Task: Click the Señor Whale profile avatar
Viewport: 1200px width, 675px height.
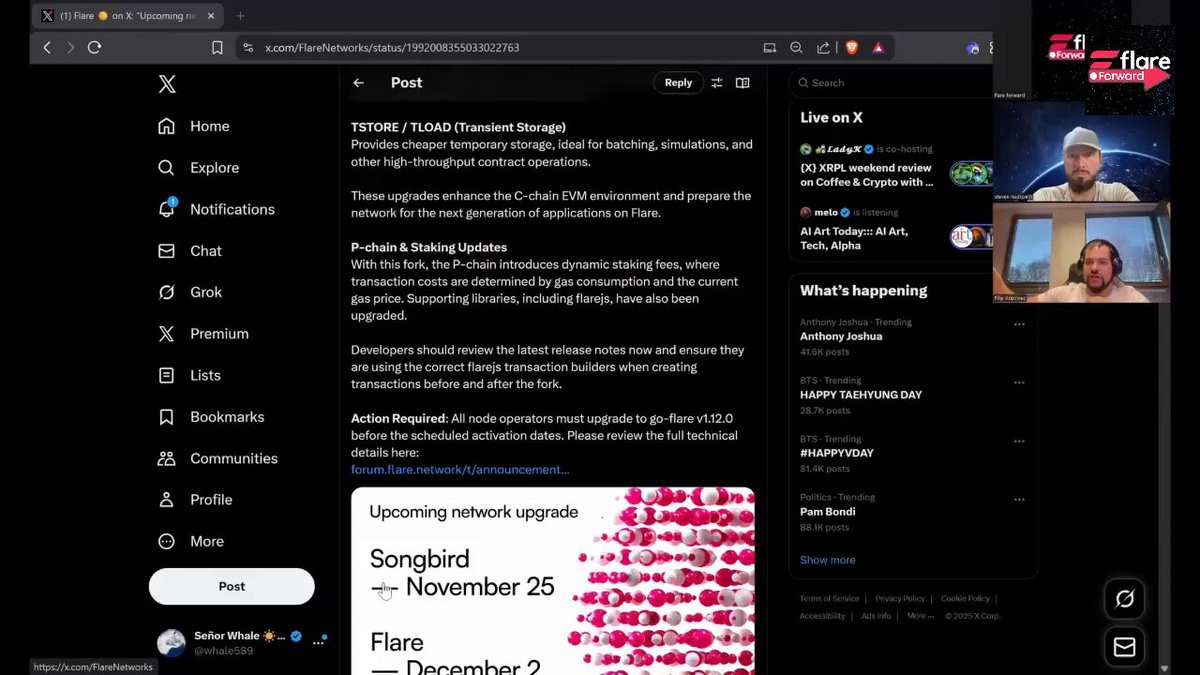Action: coord(171,642)
